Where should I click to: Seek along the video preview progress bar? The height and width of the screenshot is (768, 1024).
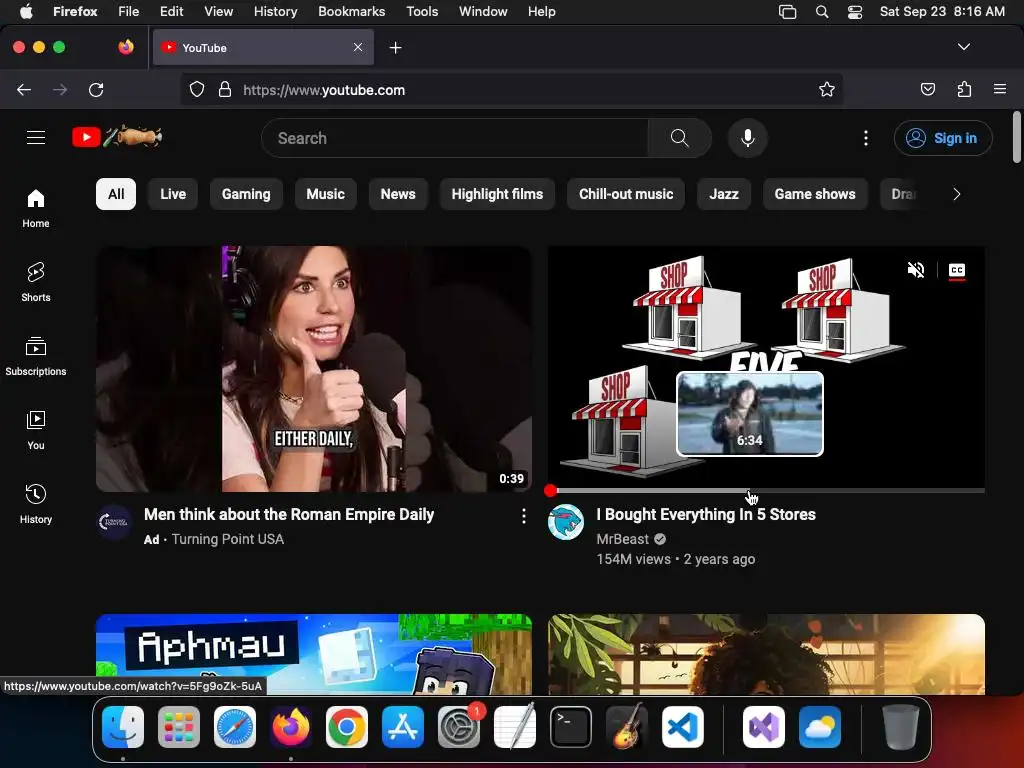pos(766,490)
